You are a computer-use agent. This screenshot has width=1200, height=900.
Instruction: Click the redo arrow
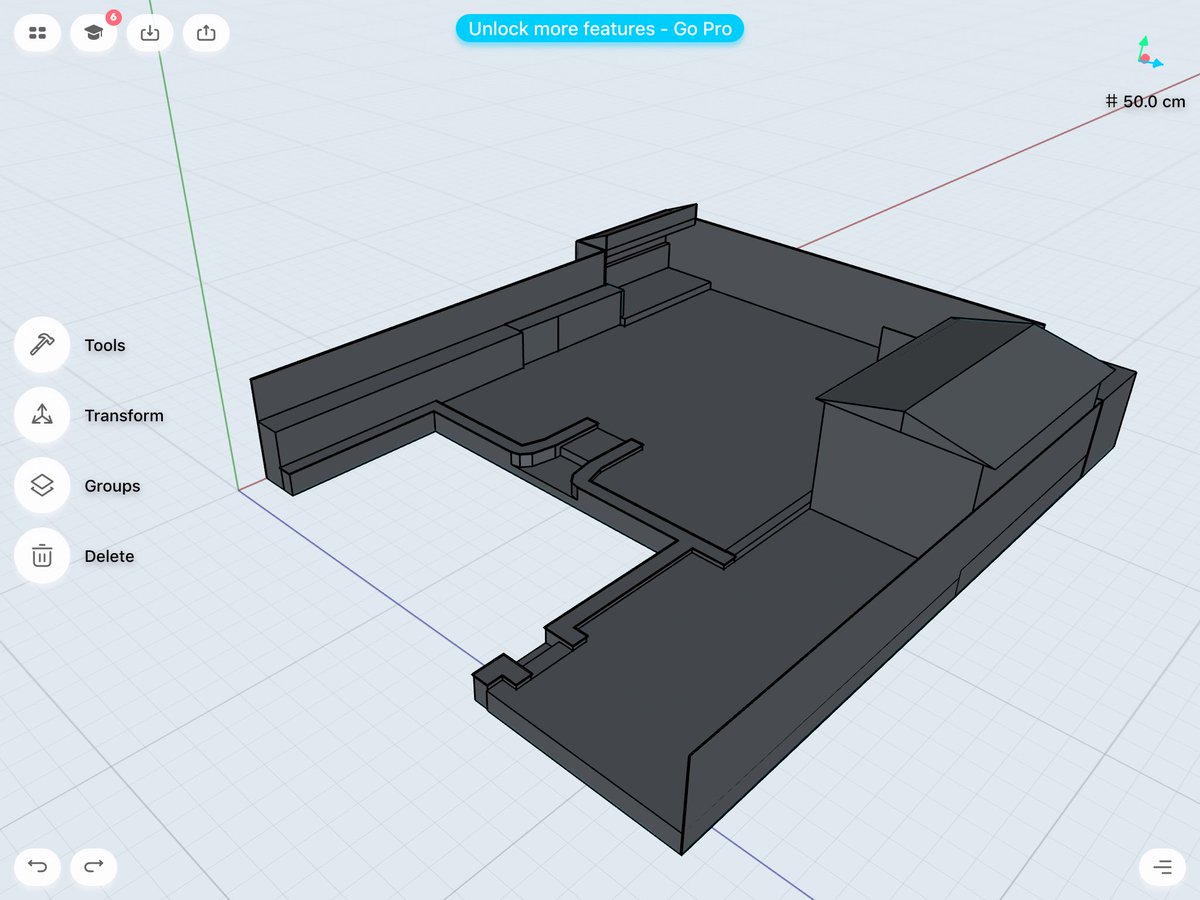[94, 866]
